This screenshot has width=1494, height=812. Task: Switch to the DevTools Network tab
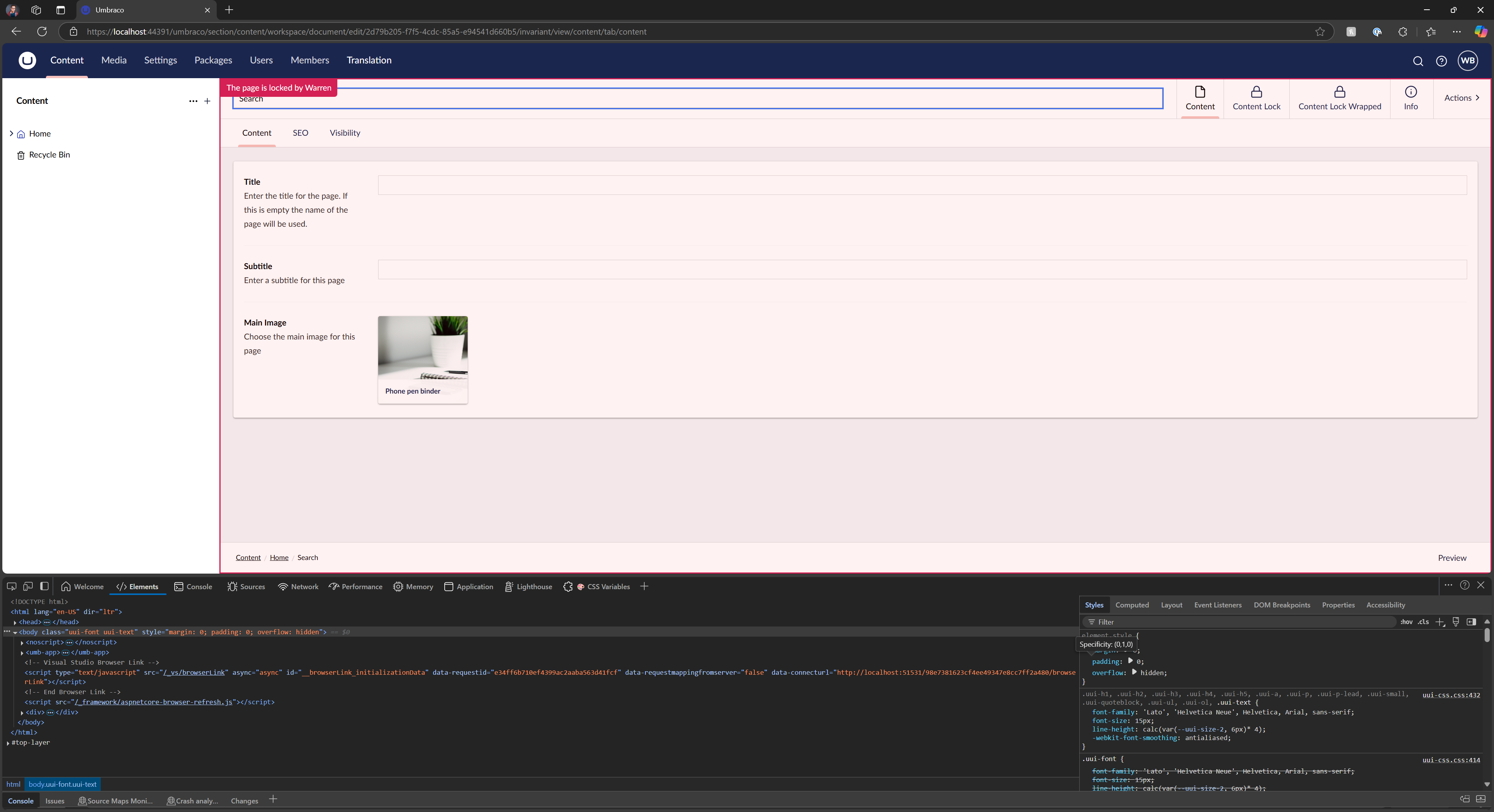click(298, 586)
